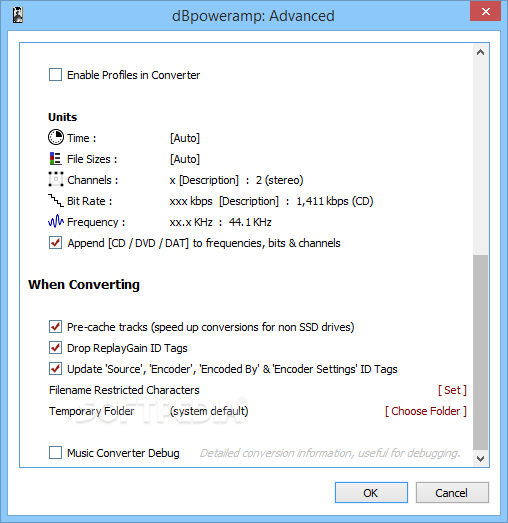Click [ Choose Folder ] for Temporary Folder

[426, 411]
